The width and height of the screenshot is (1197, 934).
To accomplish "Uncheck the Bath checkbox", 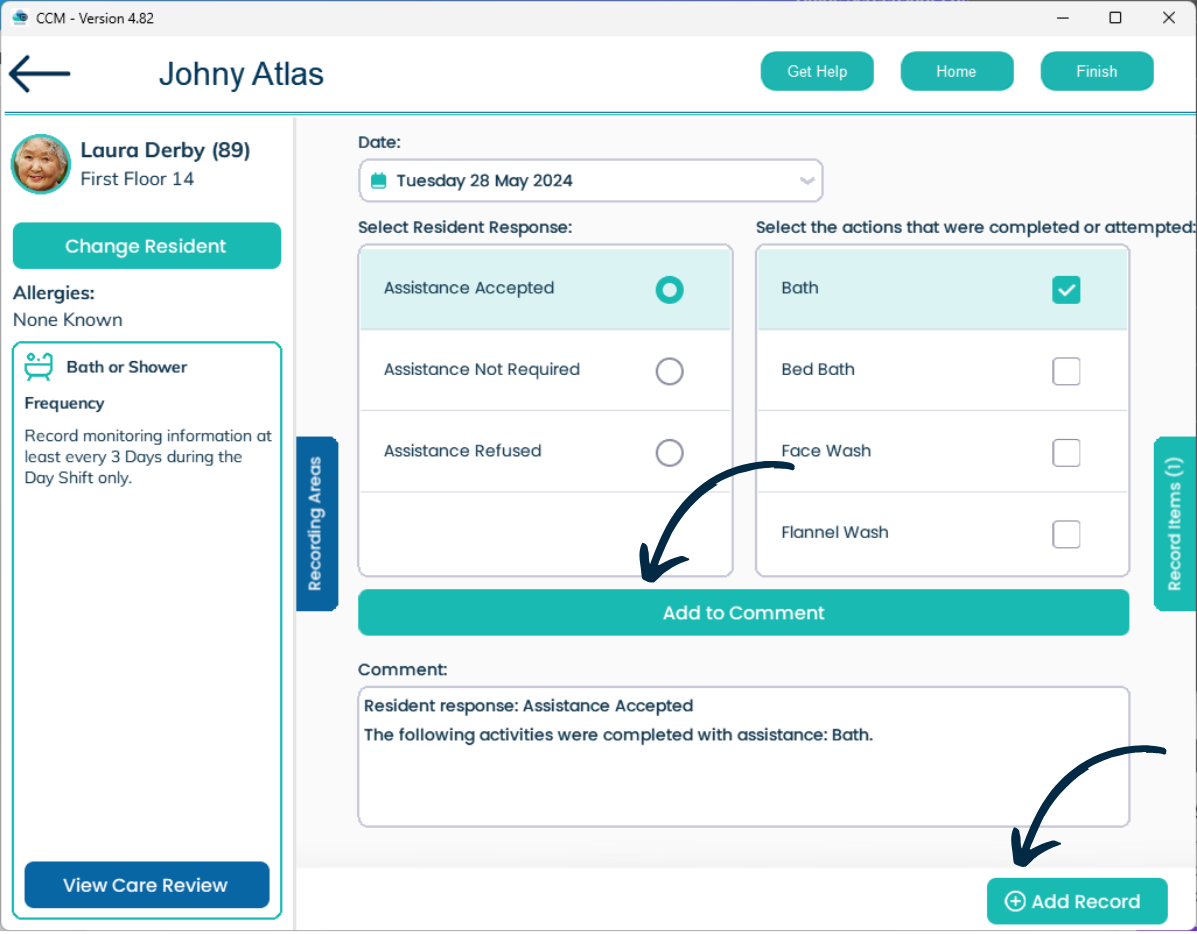I will [1066, 290].
